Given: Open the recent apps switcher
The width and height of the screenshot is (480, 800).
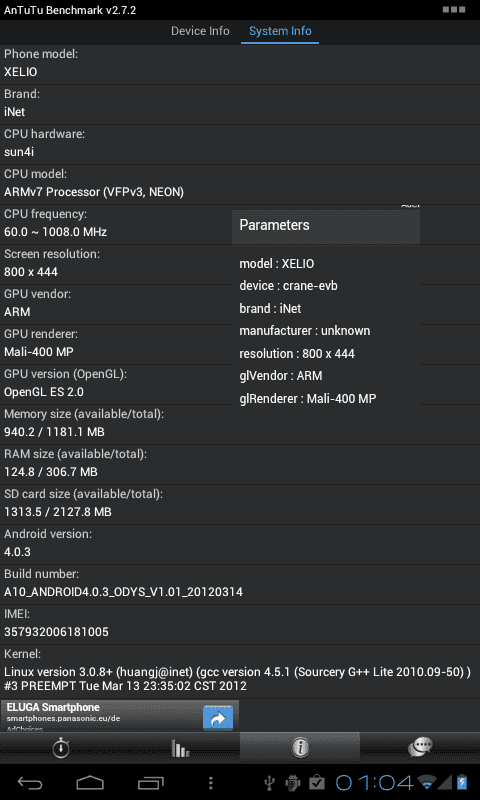Looking at the screenshot, I should coord(150,782).
